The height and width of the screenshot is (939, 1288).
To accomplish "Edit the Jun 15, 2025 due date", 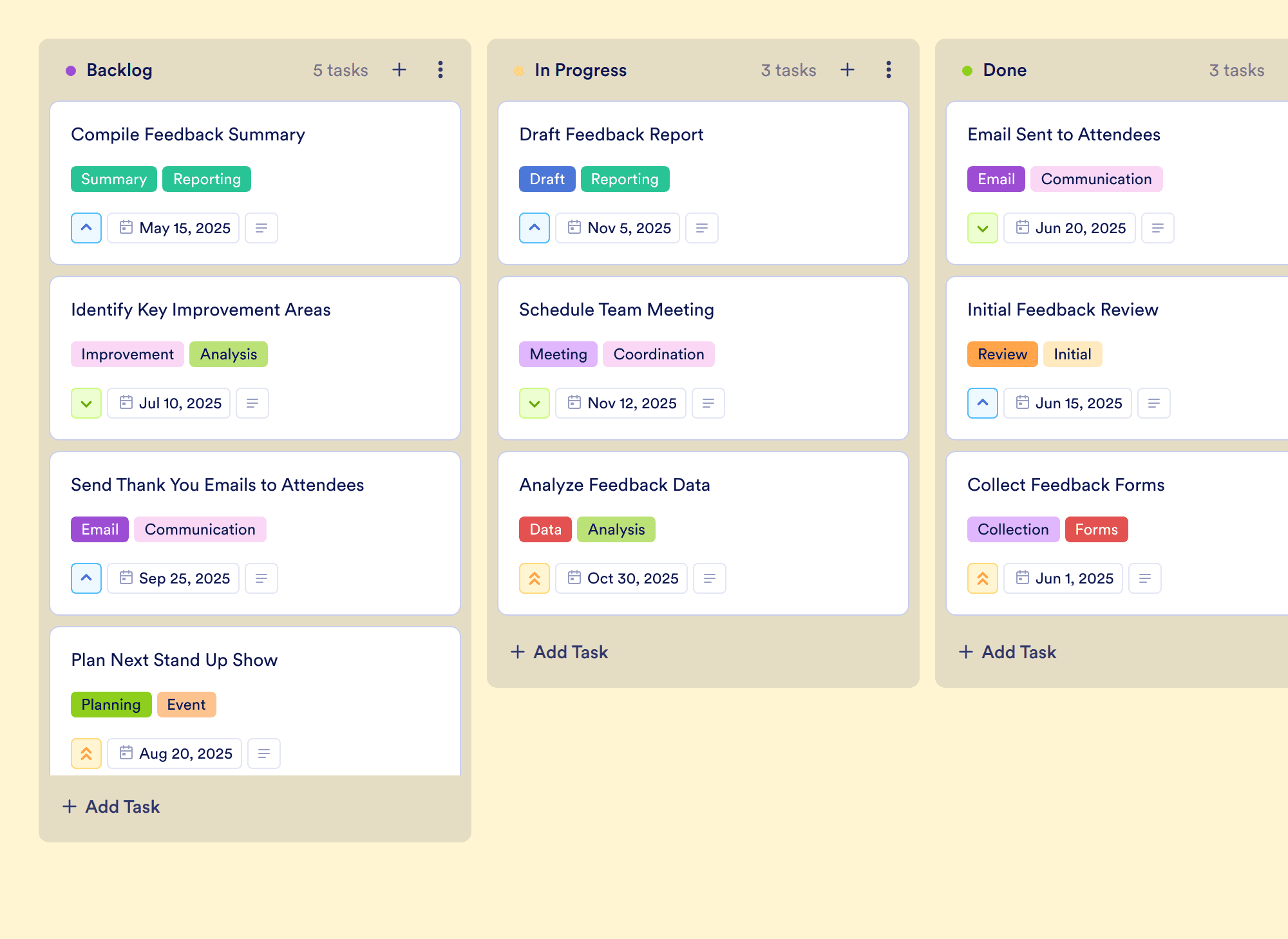I will (x=1068, y=403).
